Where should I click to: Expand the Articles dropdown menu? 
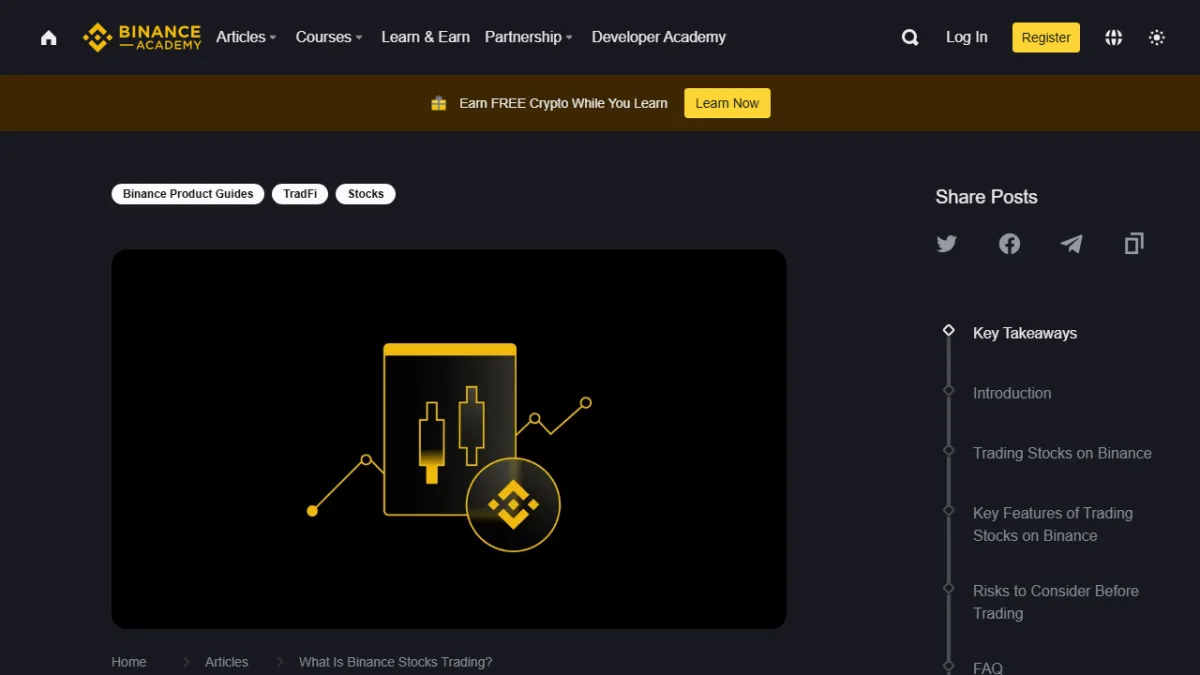click(x=246, y=37)
